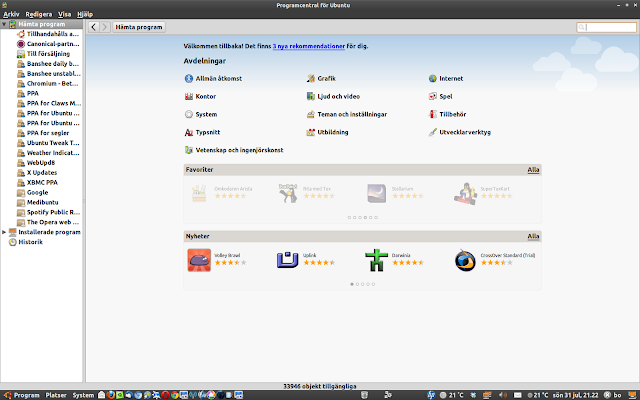Open the Platser menu in panel
Screen dimensions: 640x400
pyautogui.click(x=56, y=395)
